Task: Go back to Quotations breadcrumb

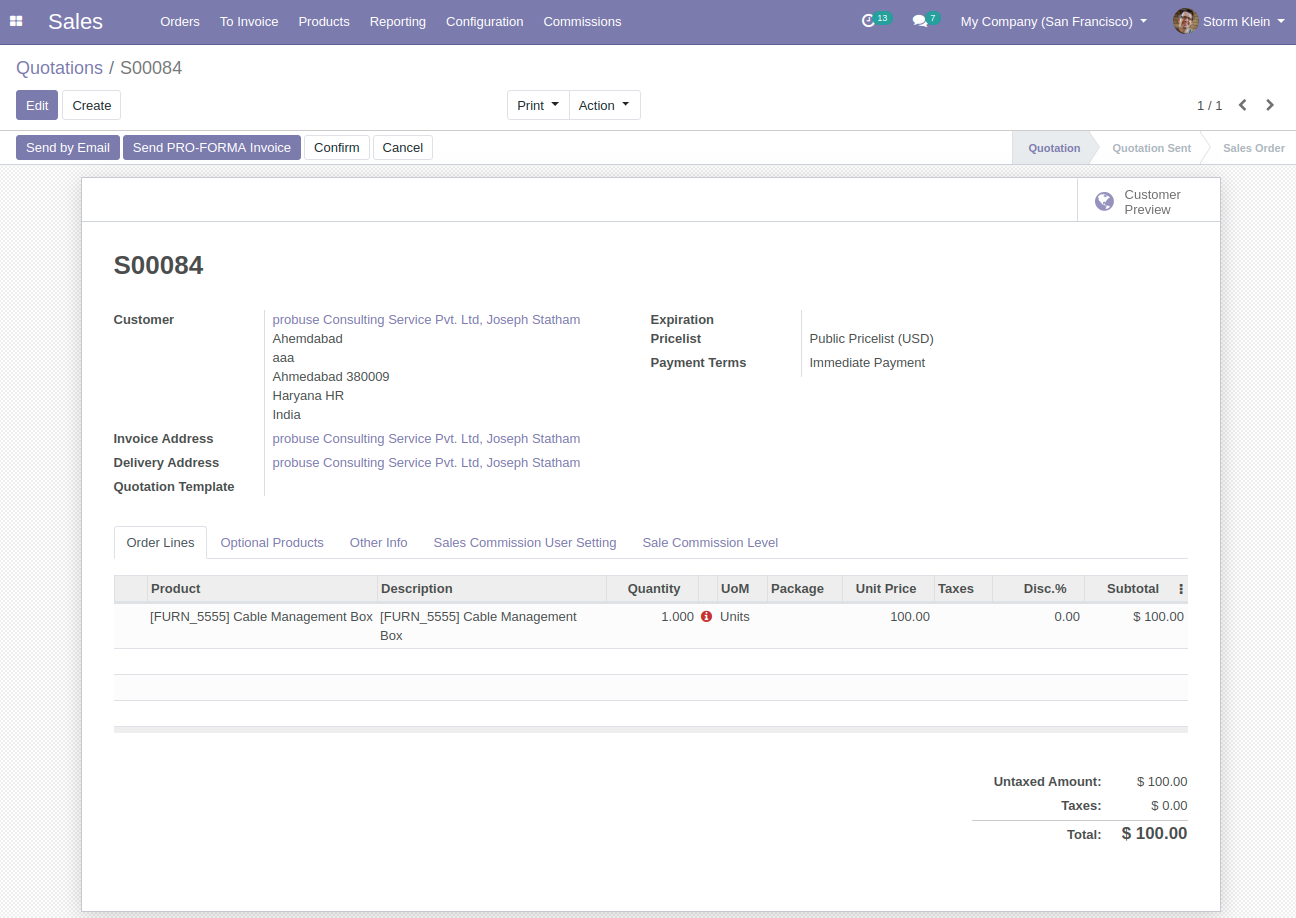Action: 59,68
